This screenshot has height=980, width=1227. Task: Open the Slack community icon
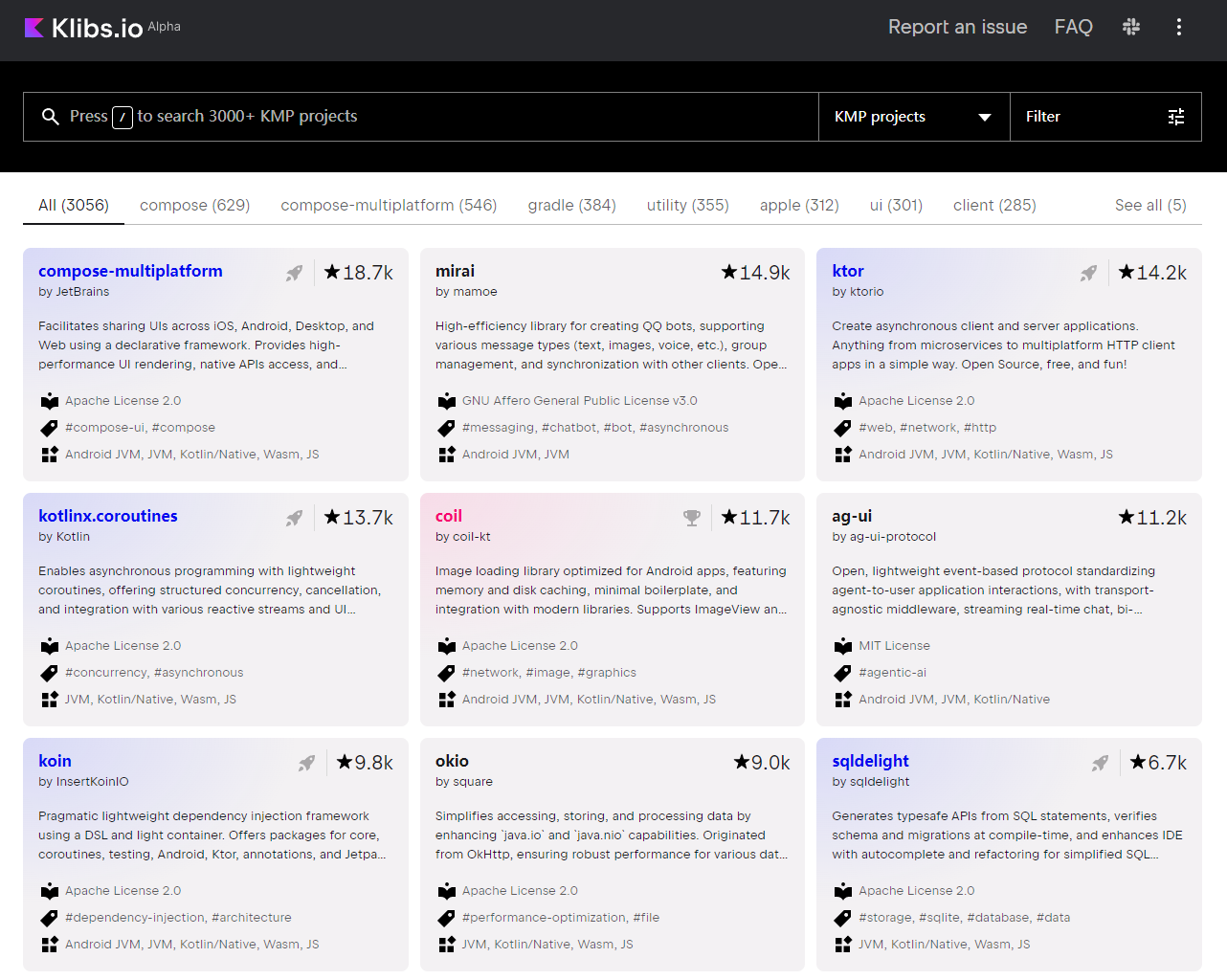coord(1131,27)
